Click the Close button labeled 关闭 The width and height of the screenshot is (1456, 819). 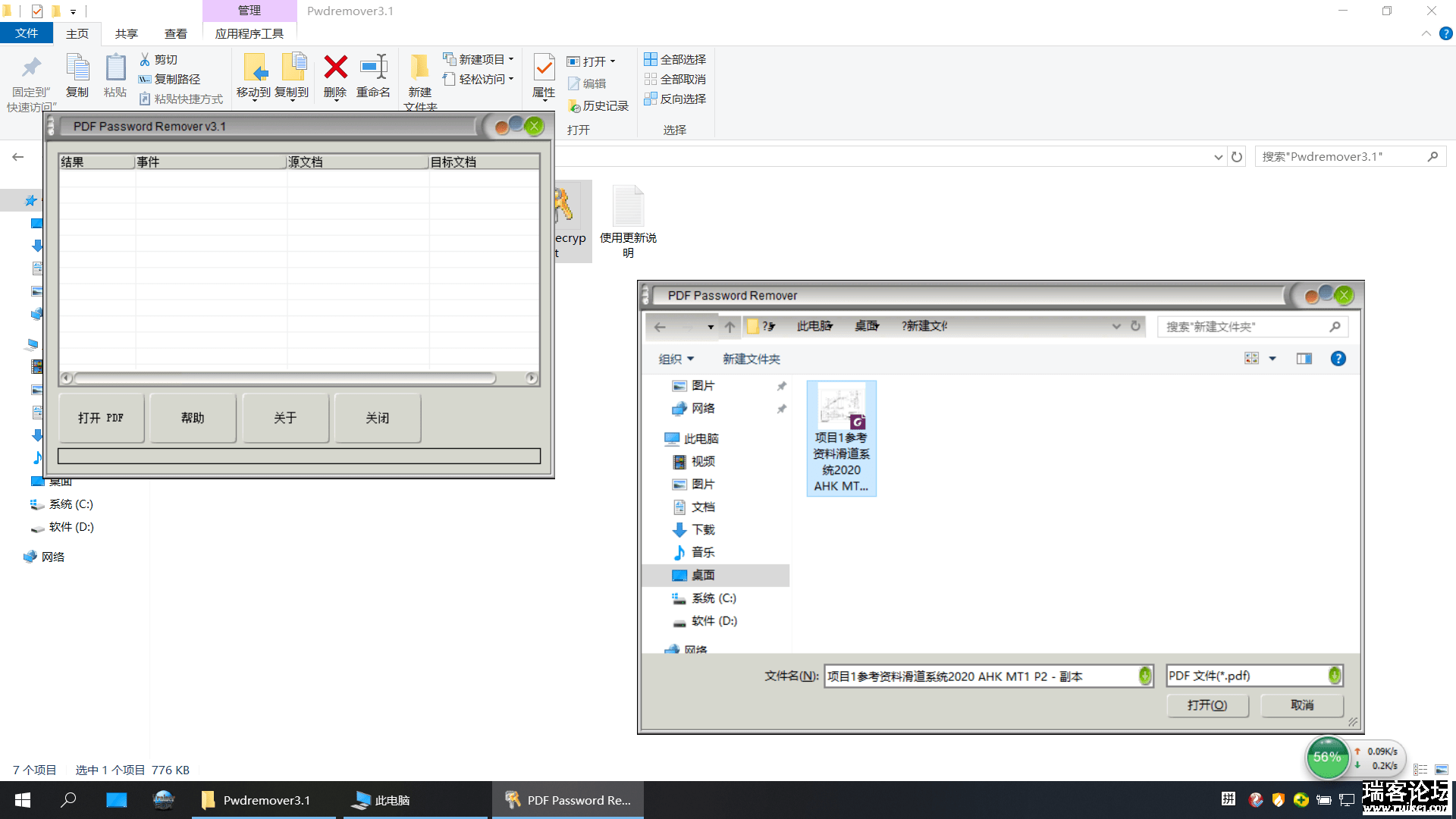tap(378, 418)
